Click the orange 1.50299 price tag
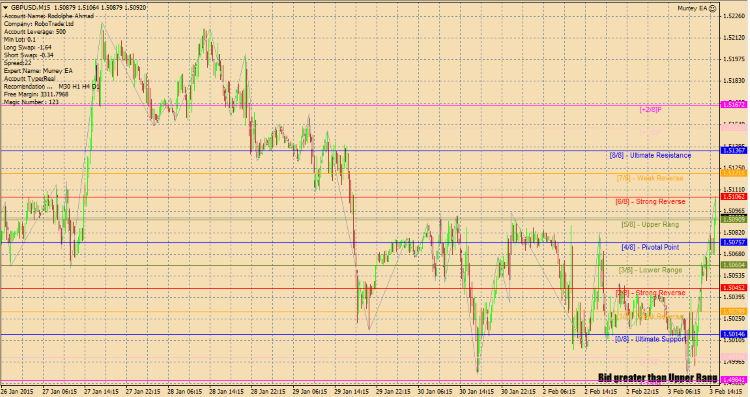 click(x=734, y=311)
